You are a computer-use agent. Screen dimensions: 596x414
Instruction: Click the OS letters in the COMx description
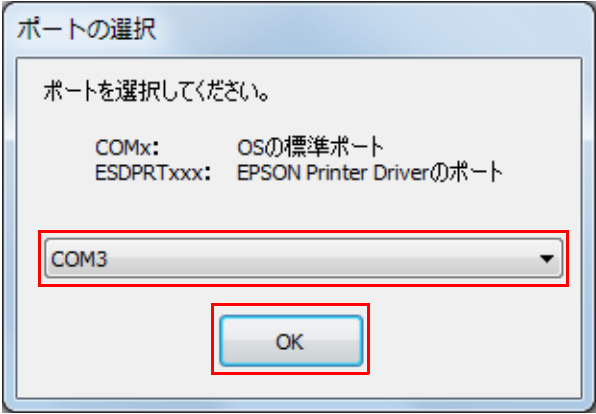pyautogui.click(x=250, y=148)
